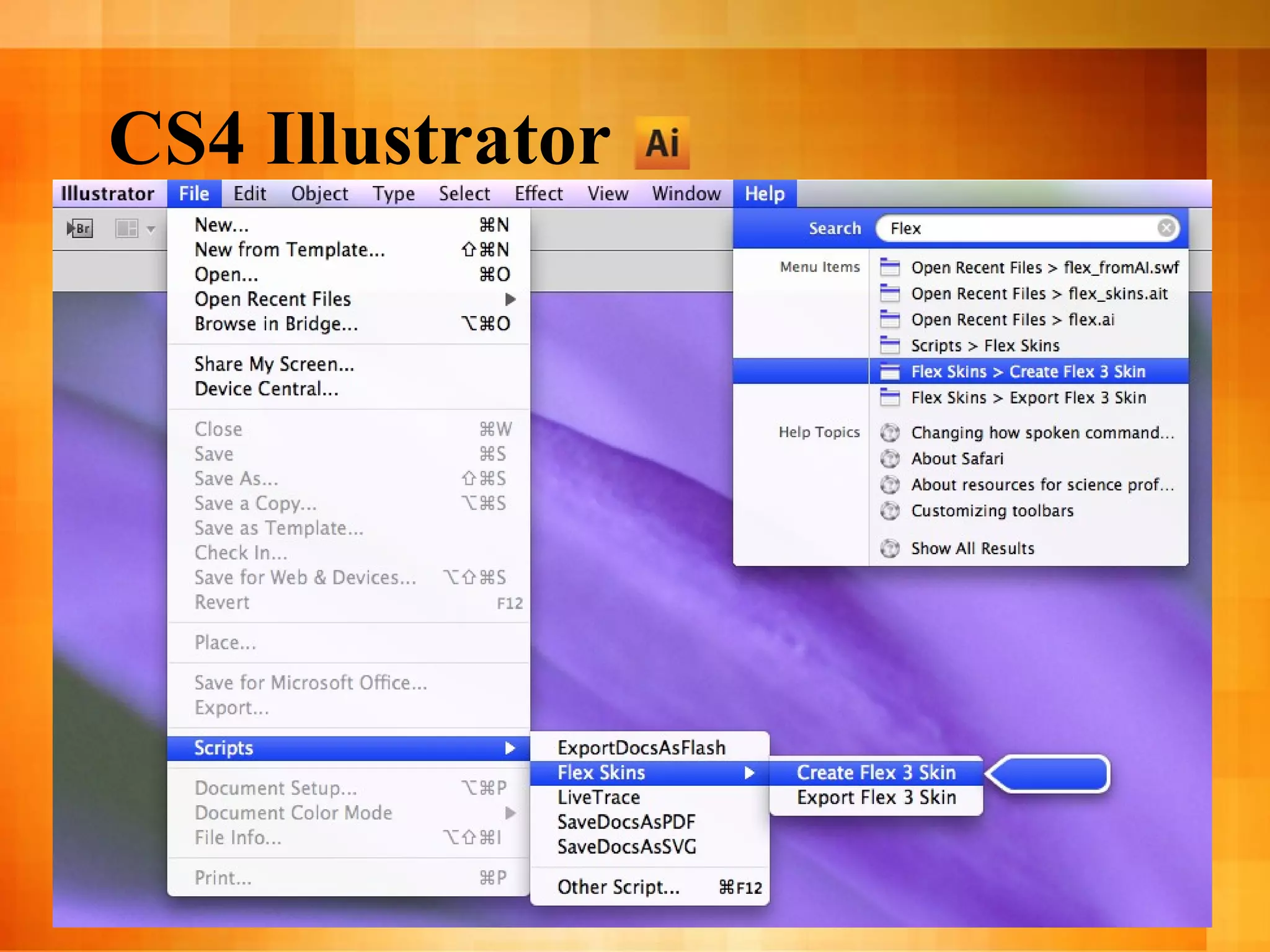Open the Arrange Documents layout icon
The image size is (1270, 952).
(127, 229)
